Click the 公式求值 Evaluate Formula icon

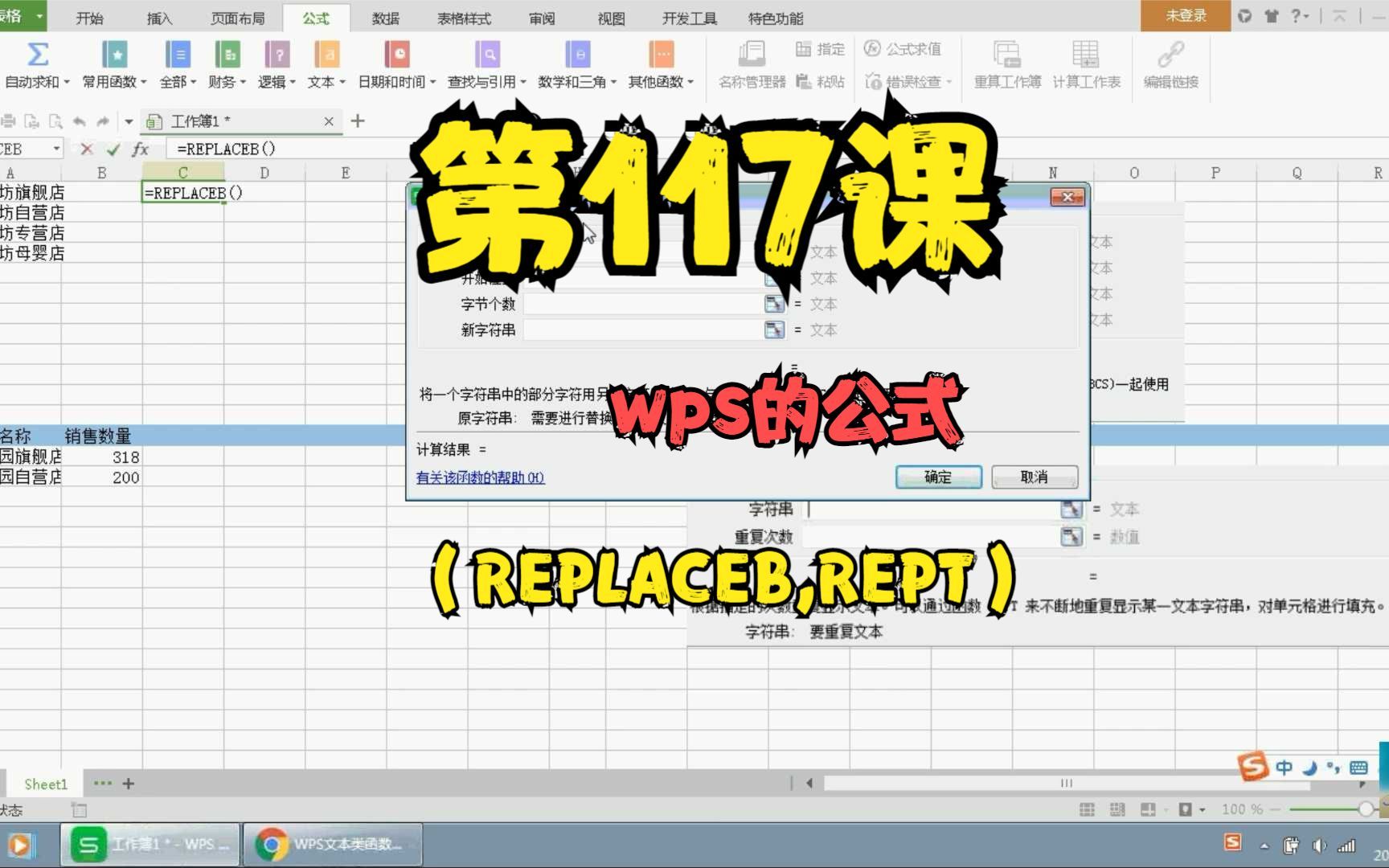tap(904, 49)
